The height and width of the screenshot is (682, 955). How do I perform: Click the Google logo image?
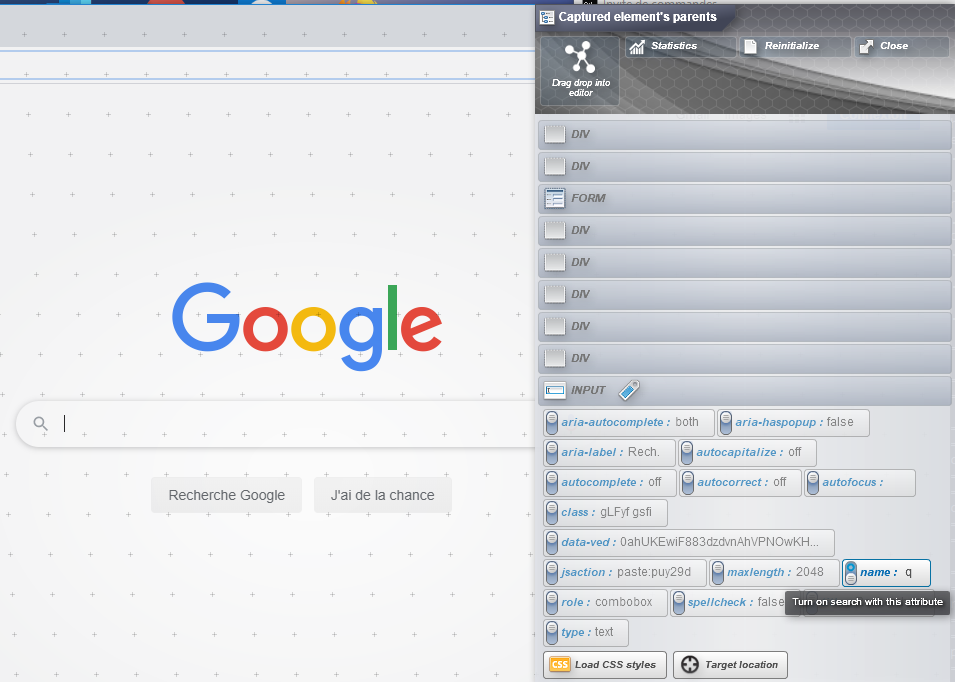point(307,326)
